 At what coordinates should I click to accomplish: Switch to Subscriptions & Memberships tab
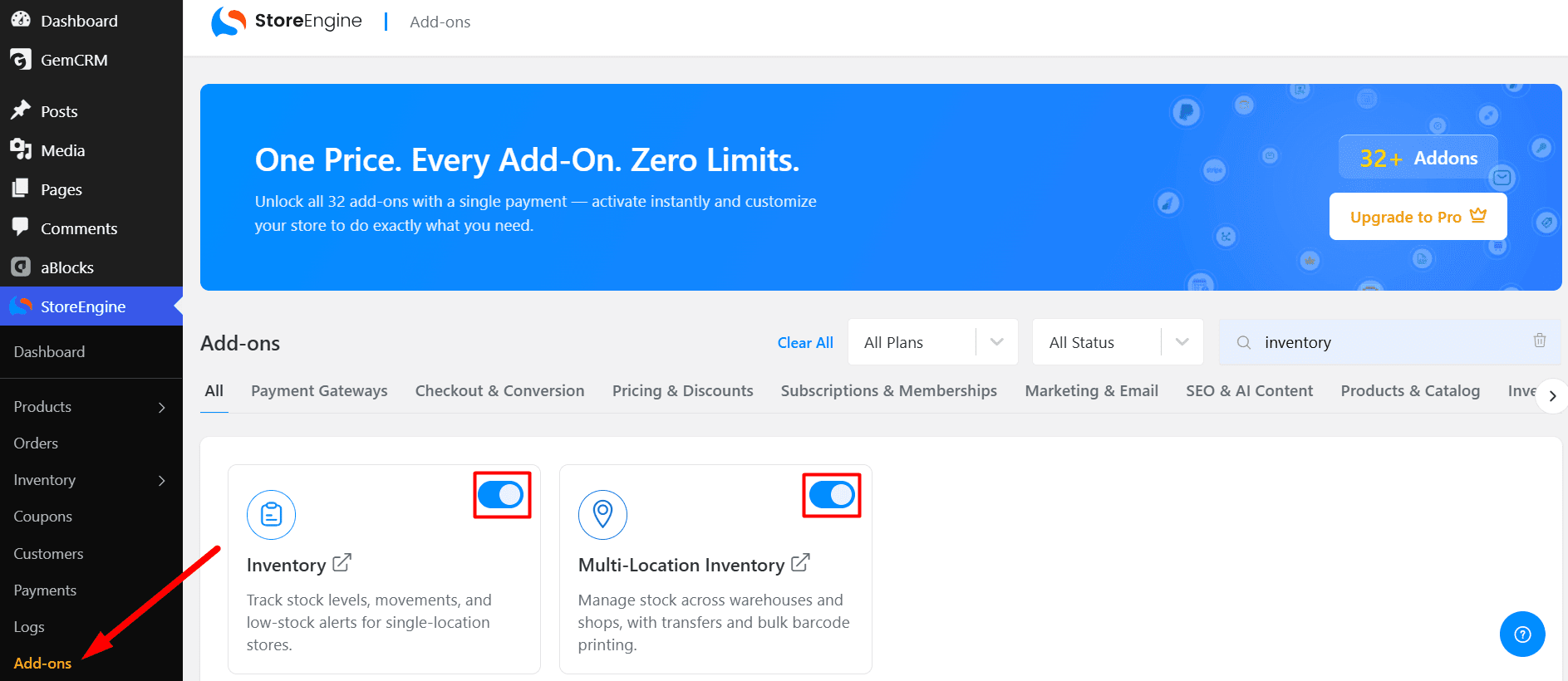point(889,391)
